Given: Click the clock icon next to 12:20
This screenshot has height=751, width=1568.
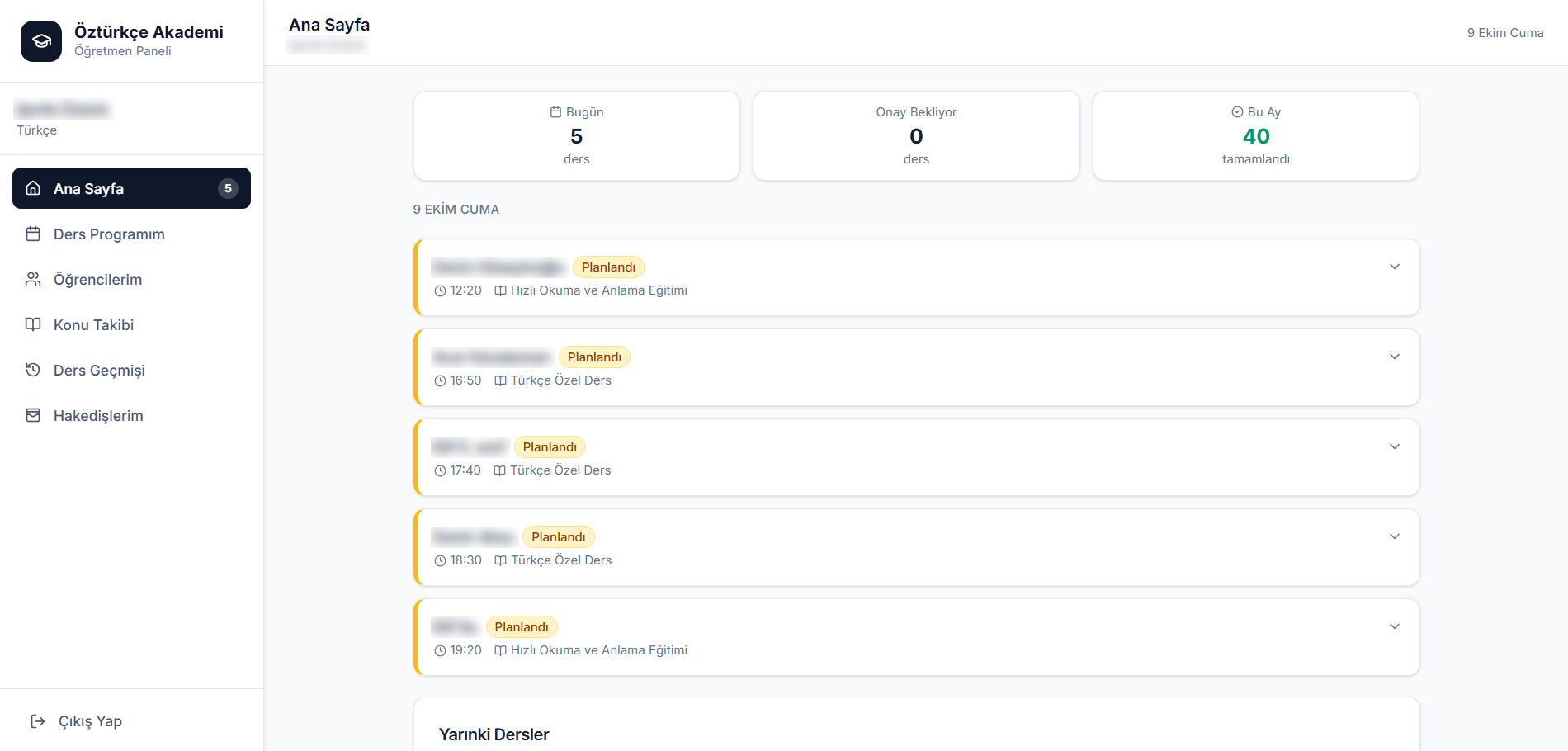Looking at the screenshot, I should click(440, 290).
